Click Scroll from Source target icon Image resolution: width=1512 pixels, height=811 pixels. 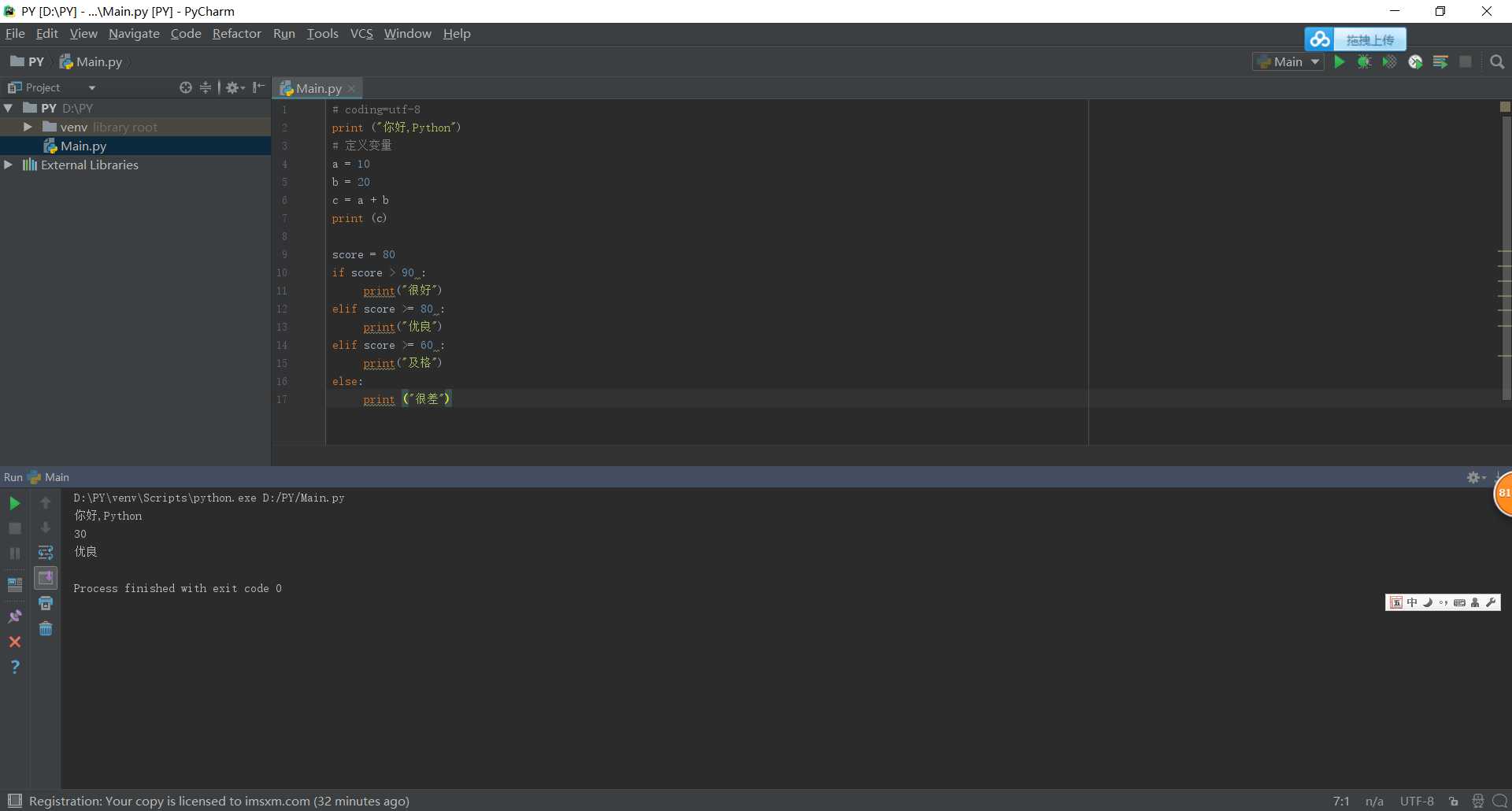click(186, 87)
